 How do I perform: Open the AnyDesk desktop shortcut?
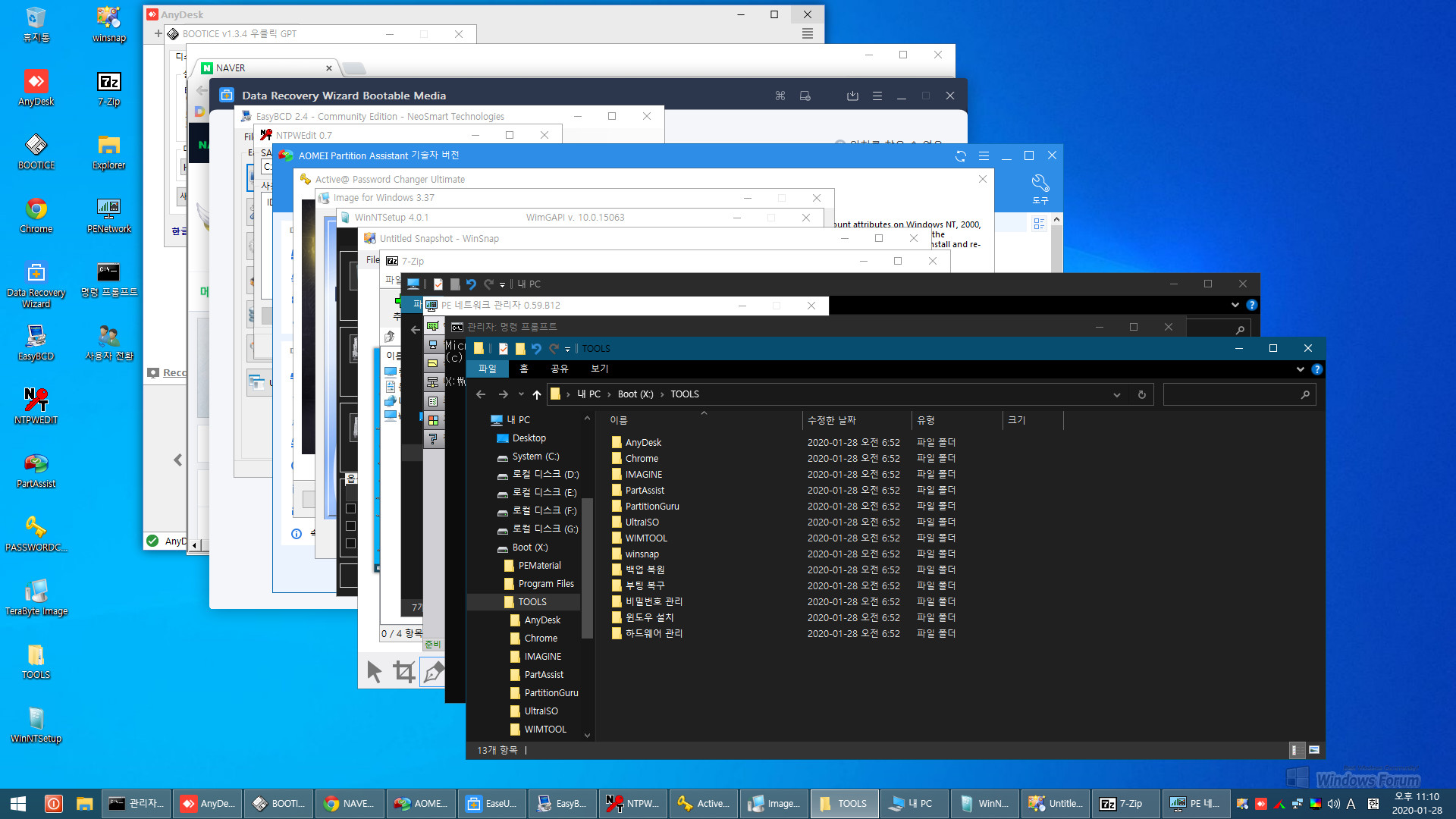tap(36, 88)
